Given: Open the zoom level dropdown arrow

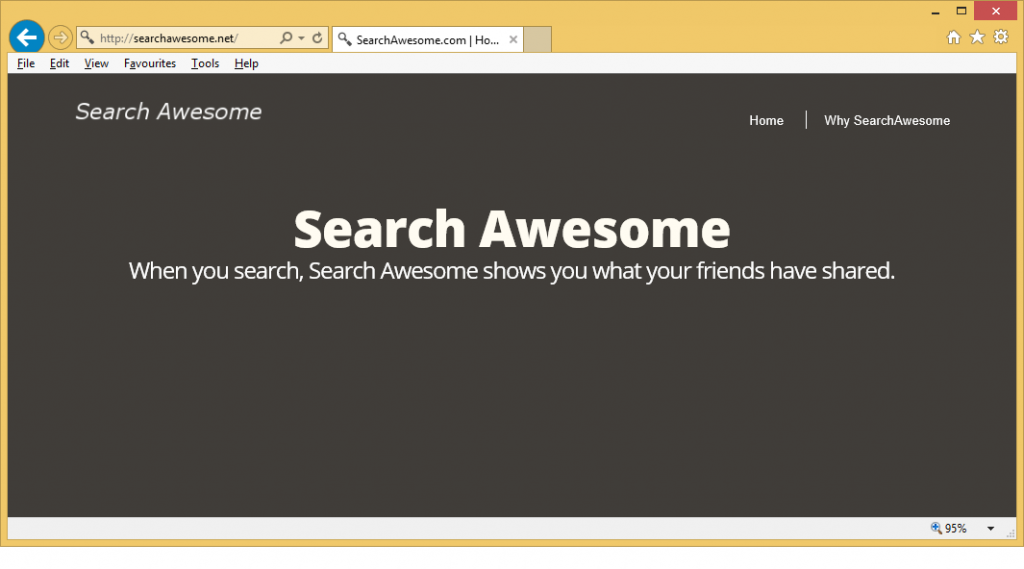Looking at the screenshot, I should (990, 528).
